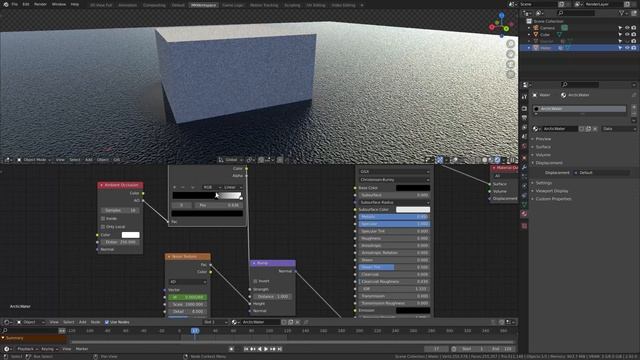Switch perspective/orthographic gizmo in viewport
Viewport: 640px width, 360px height.
(x=511, y=75)
